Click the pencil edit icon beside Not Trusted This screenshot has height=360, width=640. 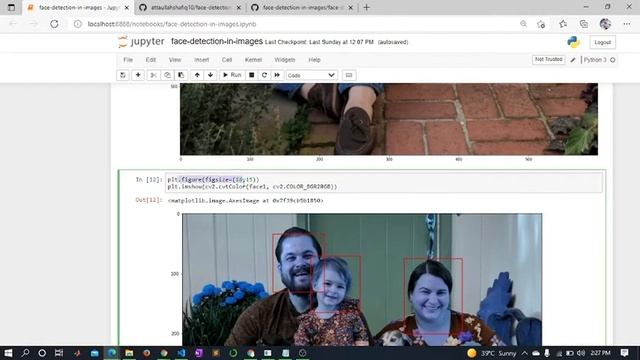point(573,60)
